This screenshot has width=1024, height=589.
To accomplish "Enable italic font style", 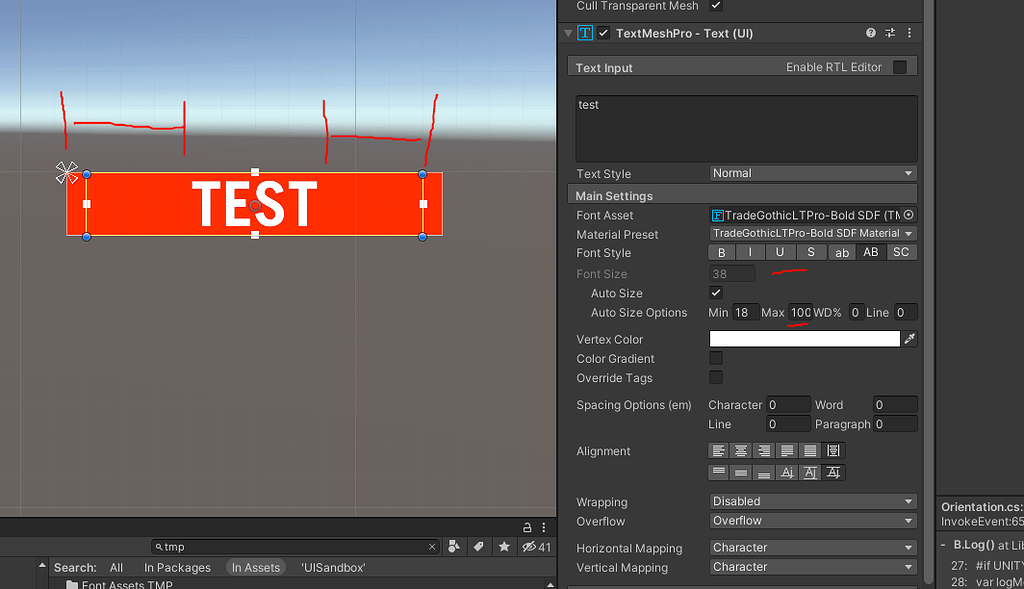I will tap(750, 252).
